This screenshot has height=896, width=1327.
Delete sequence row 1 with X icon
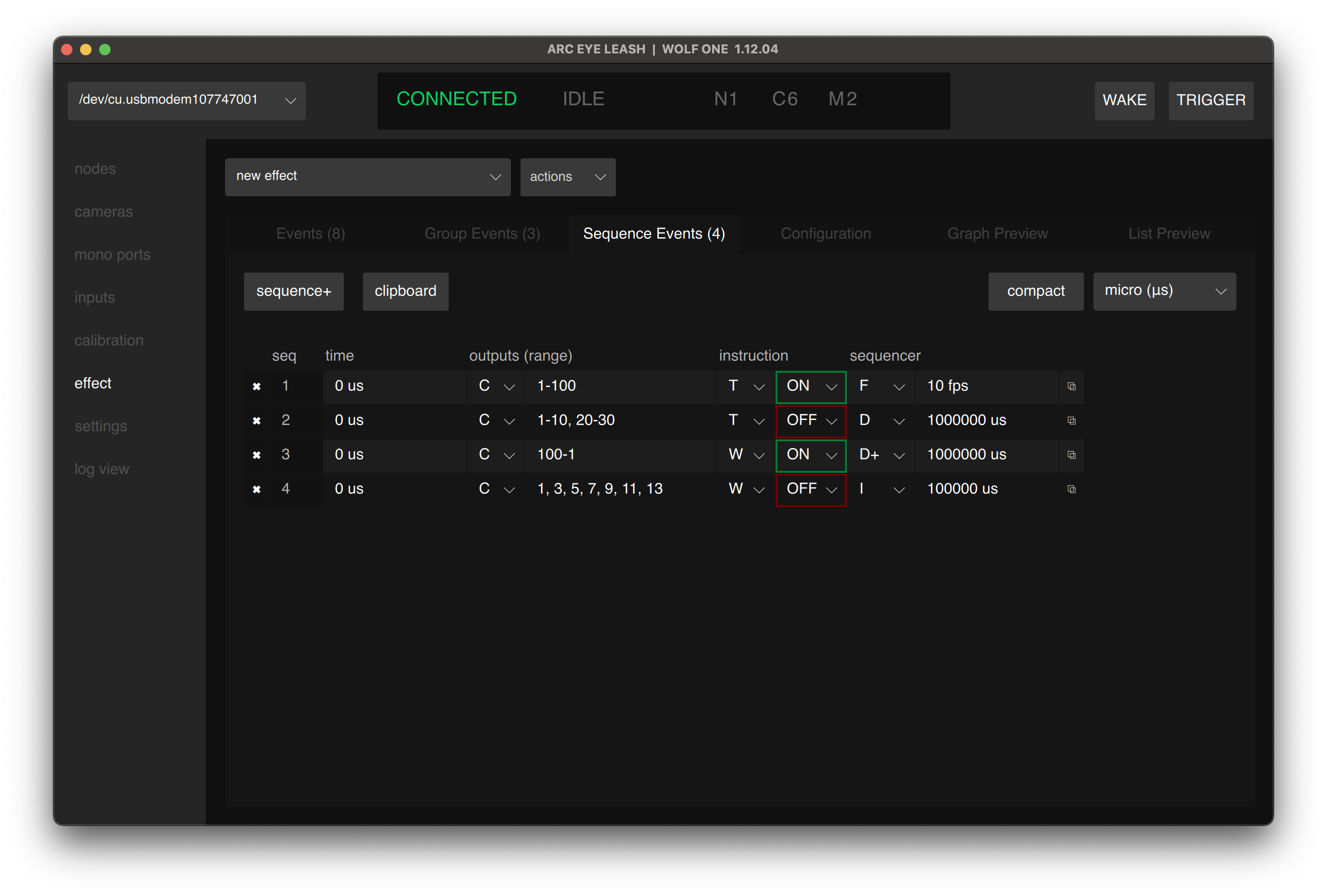click(x=256, y=387)
